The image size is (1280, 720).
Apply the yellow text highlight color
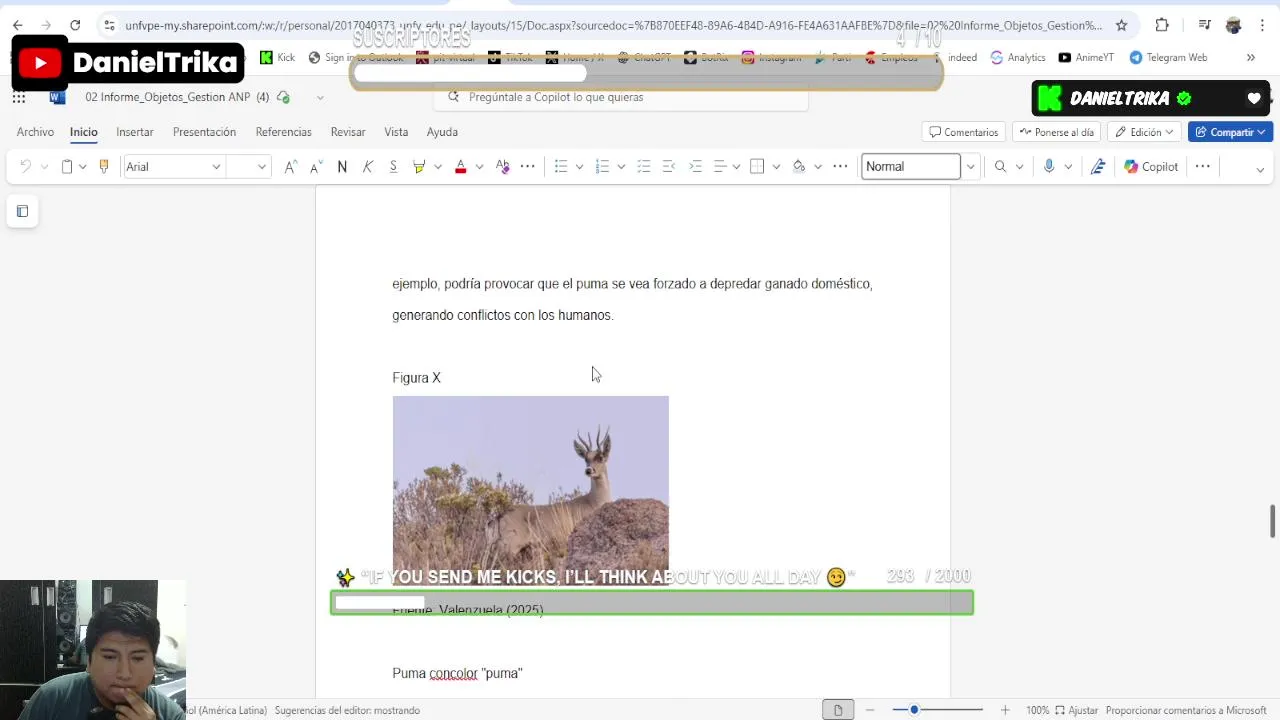[419, 167]
